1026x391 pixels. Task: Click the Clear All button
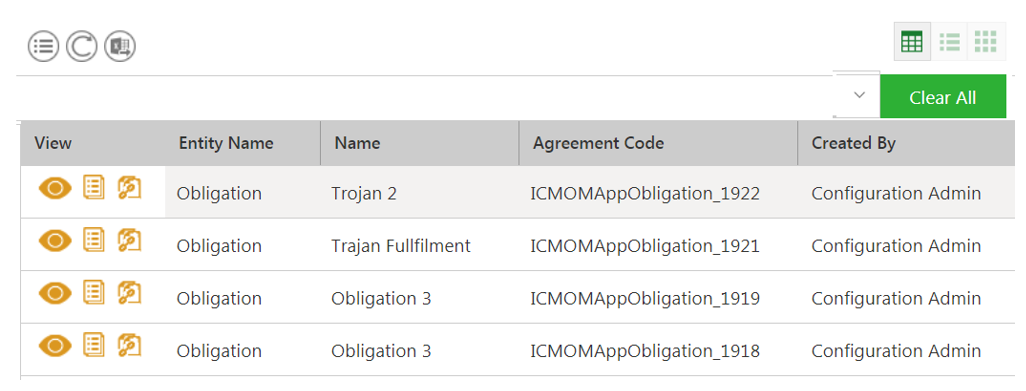942,97
